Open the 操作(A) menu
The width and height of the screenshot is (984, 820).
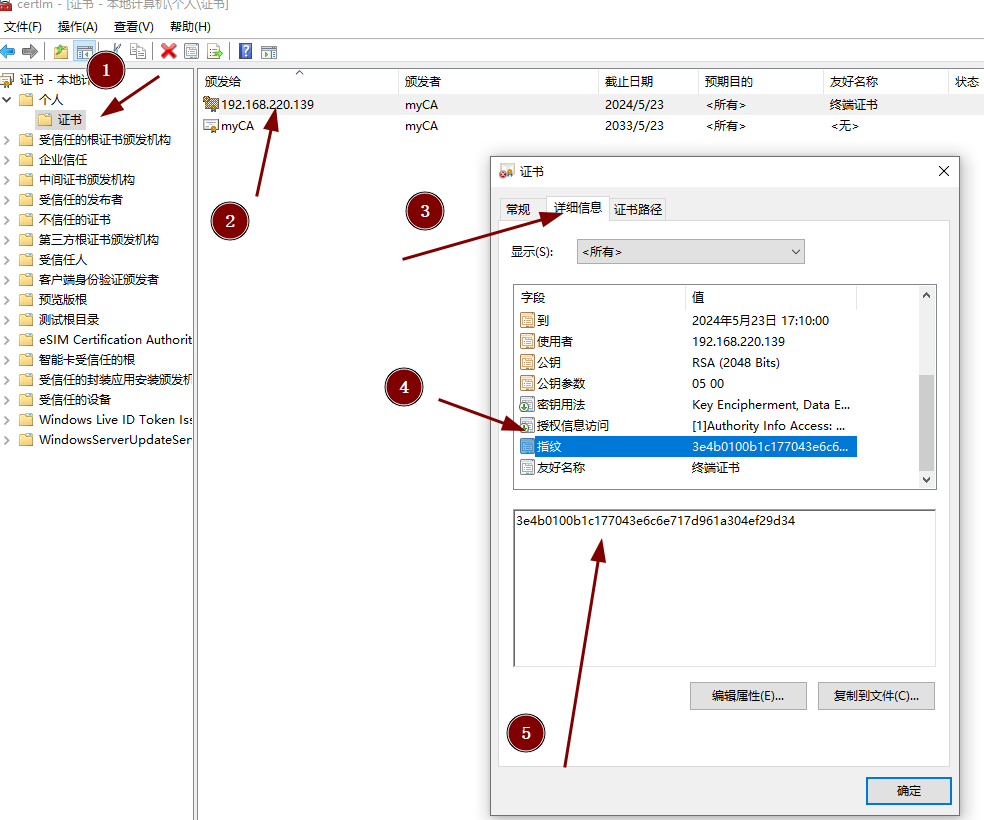[78, 26]
